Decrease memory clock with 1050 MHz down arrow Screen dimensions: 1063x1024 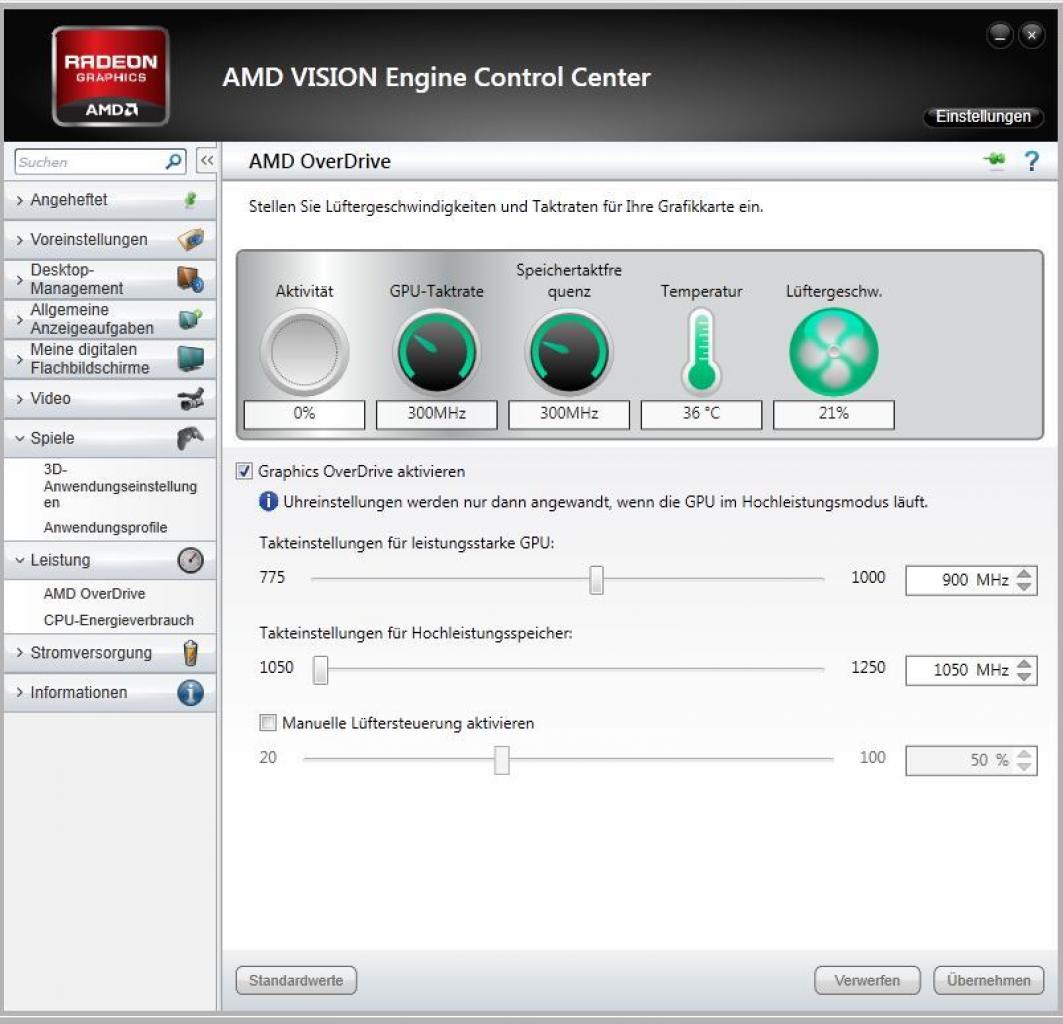1024,677
